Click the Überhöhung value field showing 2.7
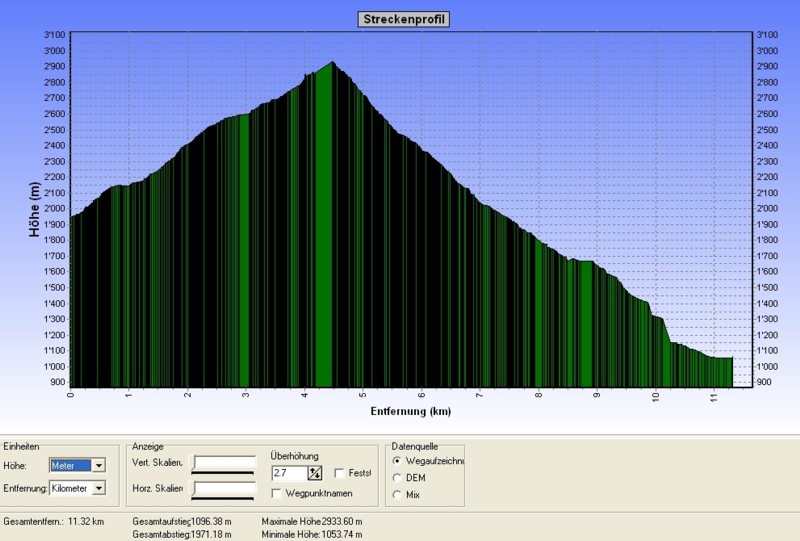800x541 pixels. tap(288, 473)
